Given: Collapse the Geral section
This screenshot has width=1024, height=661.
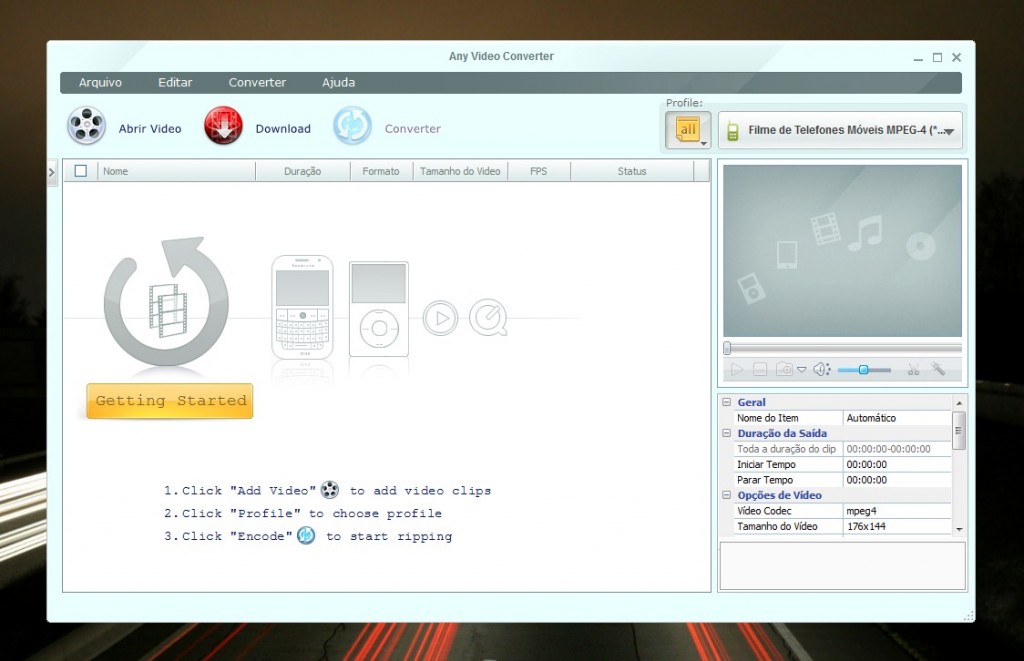Looking at the screenshot, I should [726, 402].
